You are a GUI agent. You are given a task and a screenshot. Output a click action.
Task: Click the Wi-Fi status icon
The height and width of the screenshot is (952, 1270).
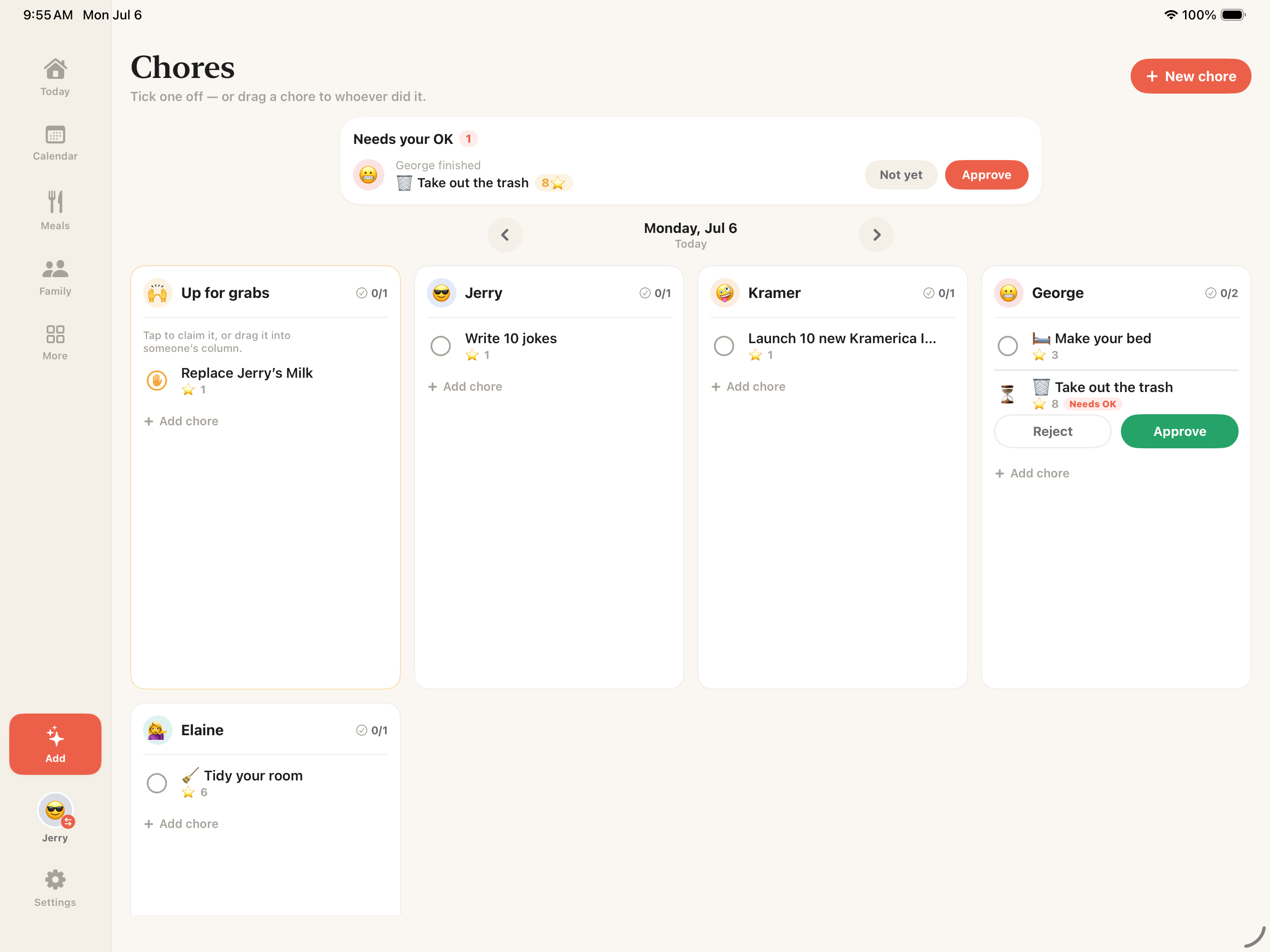[1171, 15]
